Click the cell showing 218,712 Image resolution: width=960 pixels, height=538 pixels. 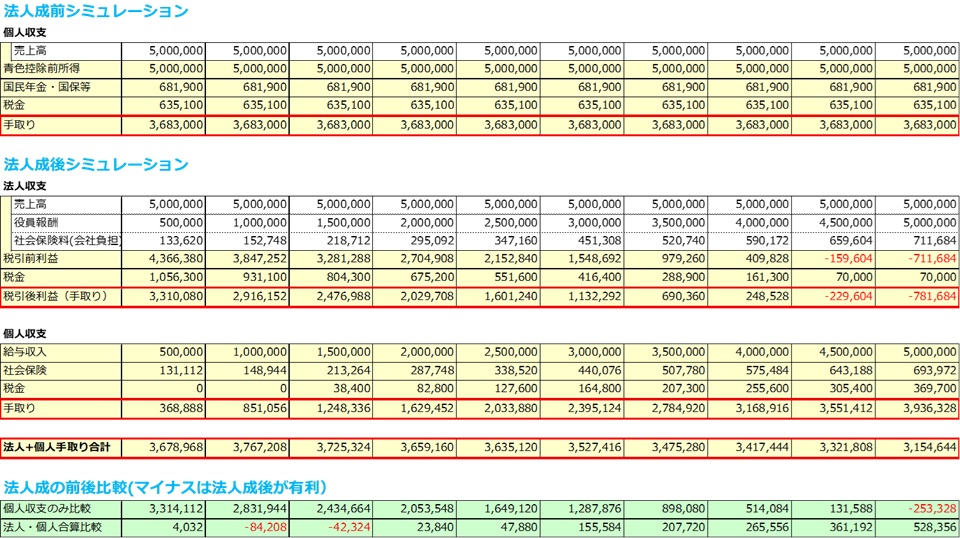point(331,241)
